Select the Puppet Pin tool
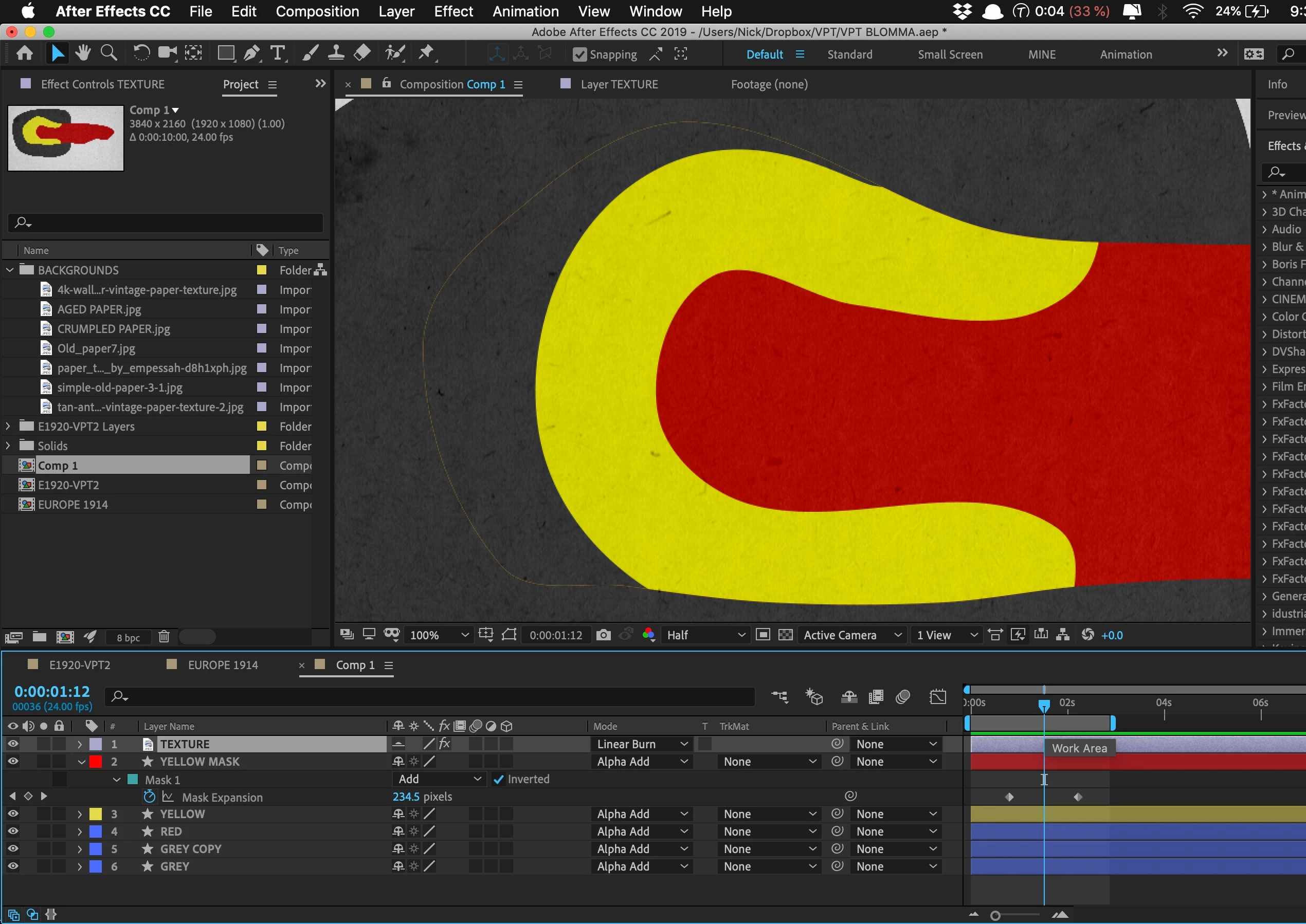This screenshot has width=1306, height=924. 426,53
